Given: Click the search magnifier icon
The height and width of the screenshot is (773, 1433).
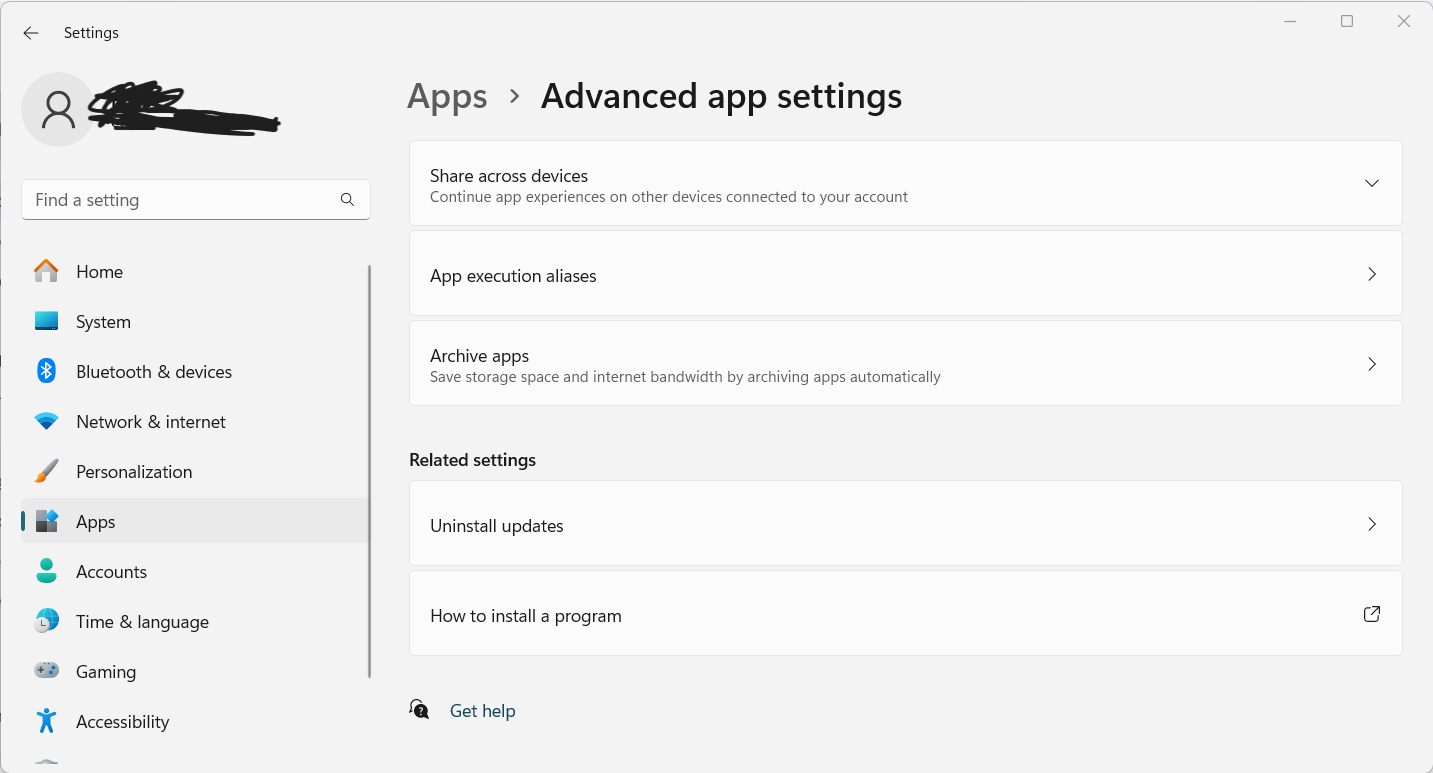Looking at the screenshot, I should click(347, 200).
